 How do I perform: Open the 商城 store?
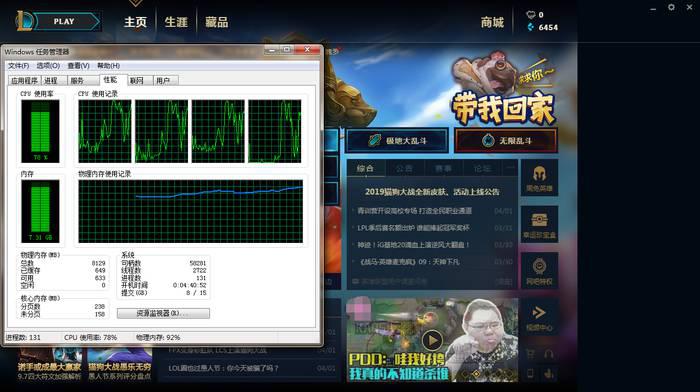pyautogui.click(x=492, y=22)
